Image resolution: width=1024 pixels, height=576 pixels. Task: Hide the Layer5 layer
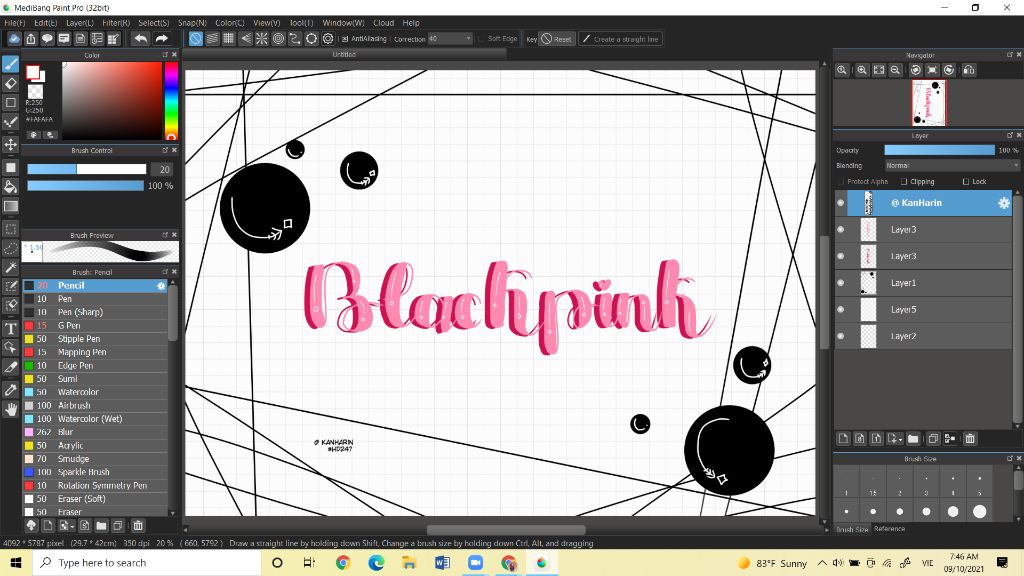[x=840, y=310]
